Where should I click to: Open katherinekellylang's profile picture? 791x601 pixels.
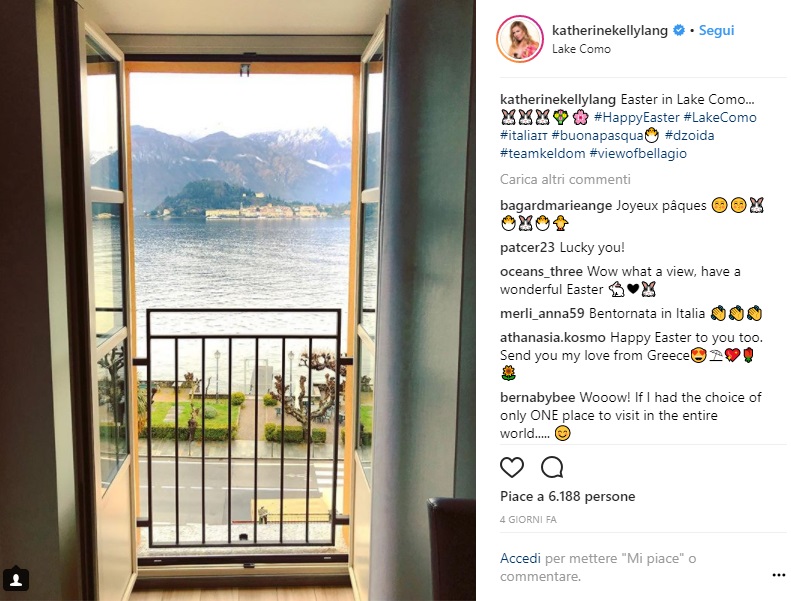[x=520, y=39]
